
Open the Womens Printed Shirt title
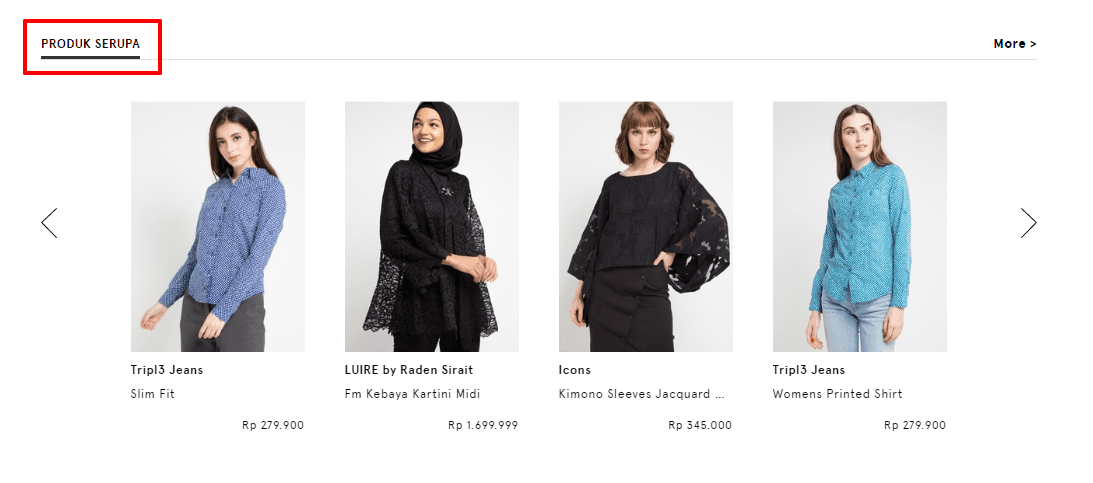(x=837, y=394)
